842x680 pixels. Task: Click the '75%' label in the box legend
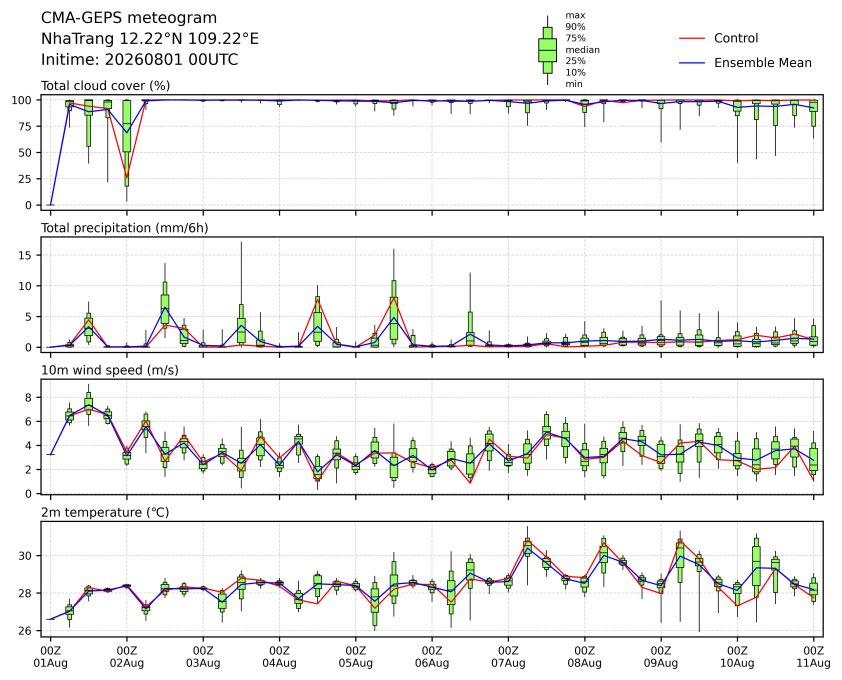point(575,38)
